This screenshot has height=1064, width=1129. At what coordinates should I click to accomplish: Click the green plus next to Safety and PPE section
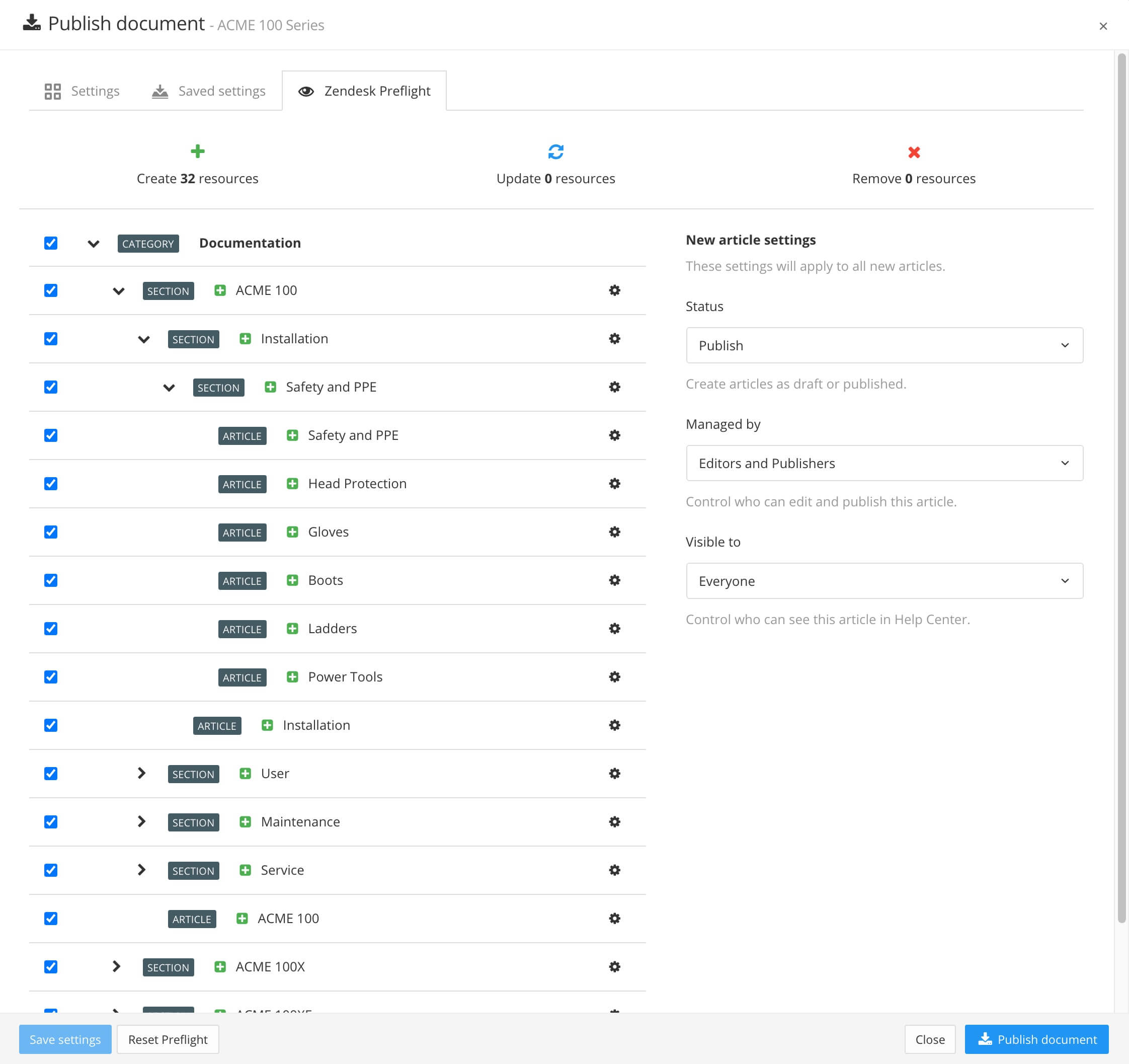tap(270, 387)
